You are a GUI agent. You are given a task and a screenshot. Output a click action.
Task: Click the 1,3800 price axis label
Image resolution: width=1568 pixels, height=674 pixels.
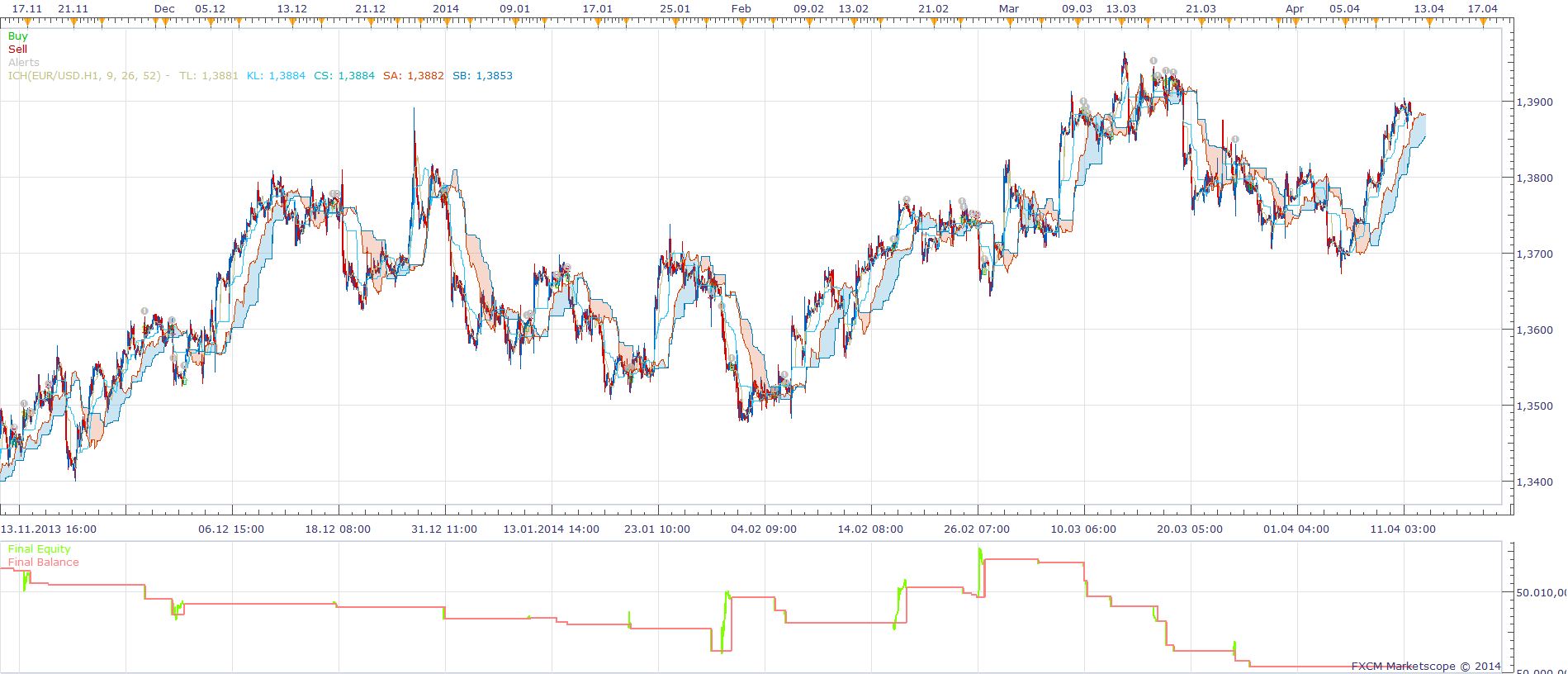pos(1534,178)
